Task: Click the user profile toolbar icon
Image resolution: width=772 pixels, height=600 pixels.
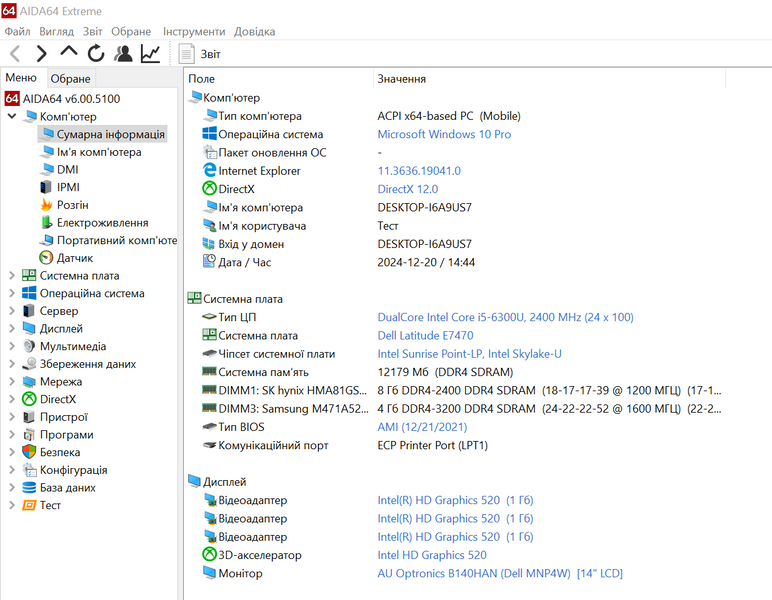Action: point(123,53)
